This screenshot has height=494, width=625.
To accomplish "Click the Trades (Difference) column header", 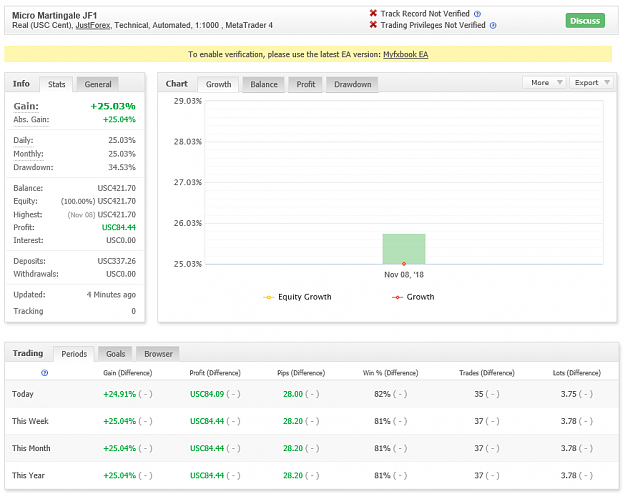I will (487, 373).
